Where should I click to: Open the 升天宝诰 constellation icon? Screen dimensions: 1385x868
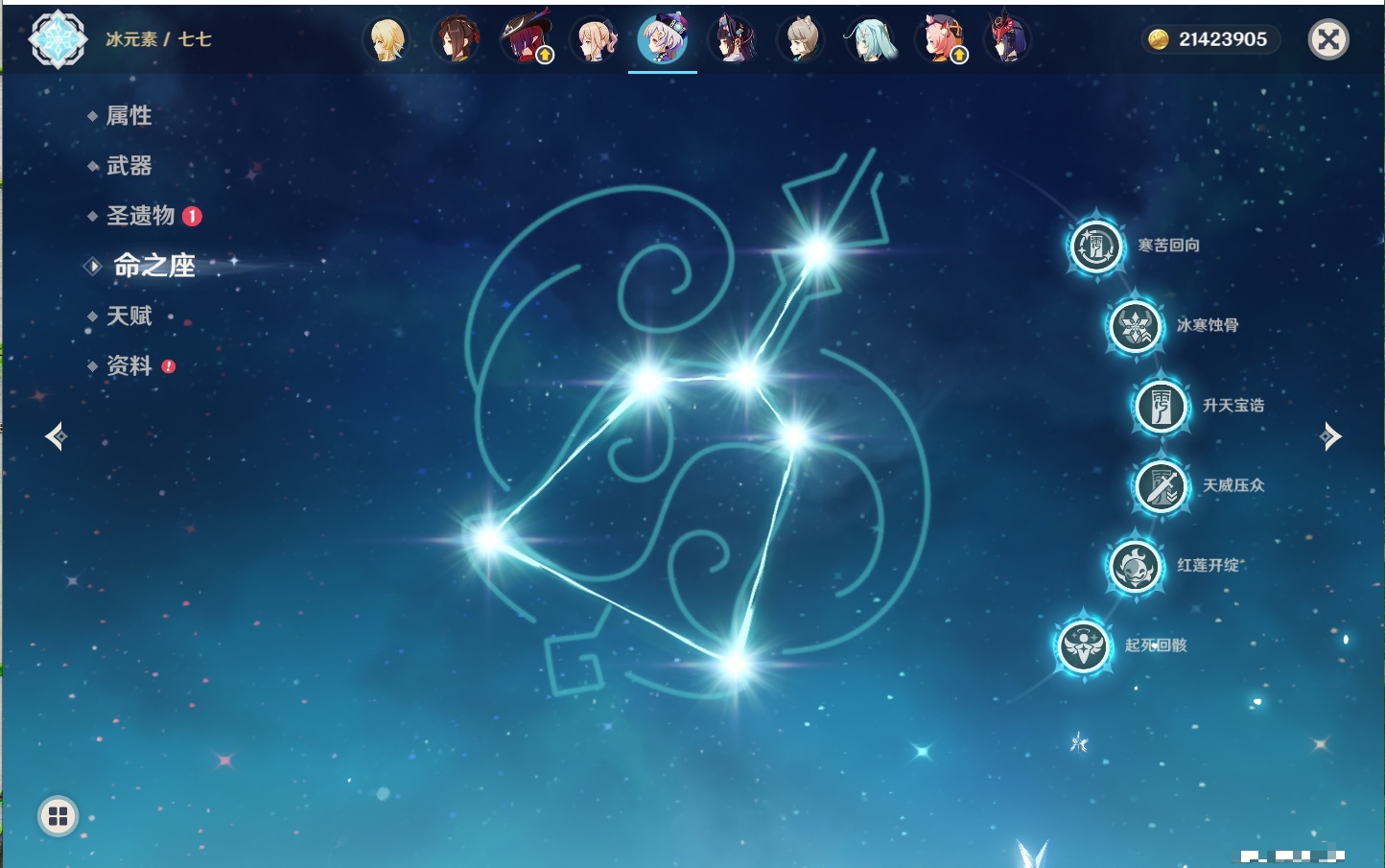click(x=1161, y=406)
